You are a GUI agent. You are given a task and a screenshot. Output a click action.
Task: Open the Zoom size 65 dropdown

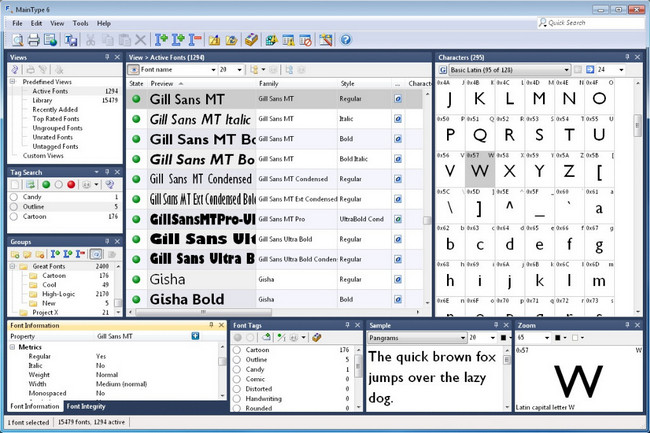pyautogui.click(x=547, y=338)
